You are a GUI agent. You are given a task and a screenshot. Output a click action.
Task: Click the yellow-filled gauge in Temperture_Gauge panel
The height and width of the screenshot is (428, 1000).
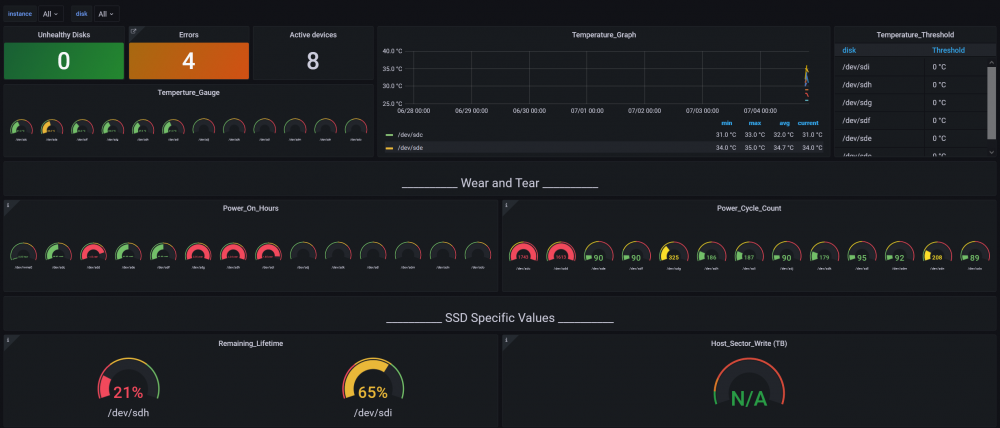coord(52,127)
